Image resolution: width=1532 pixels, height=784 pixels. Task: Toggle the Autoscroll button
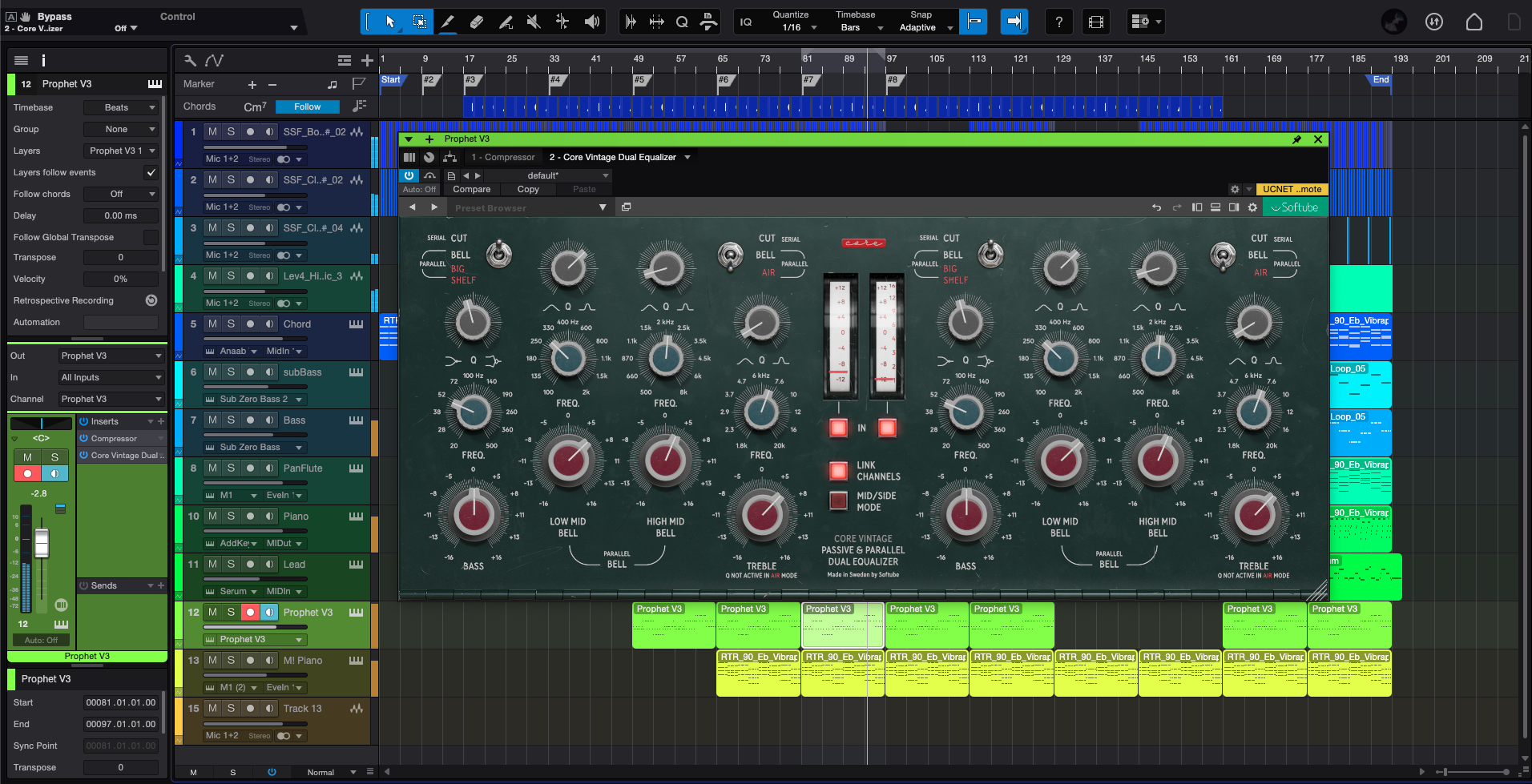coord(1014,22)
